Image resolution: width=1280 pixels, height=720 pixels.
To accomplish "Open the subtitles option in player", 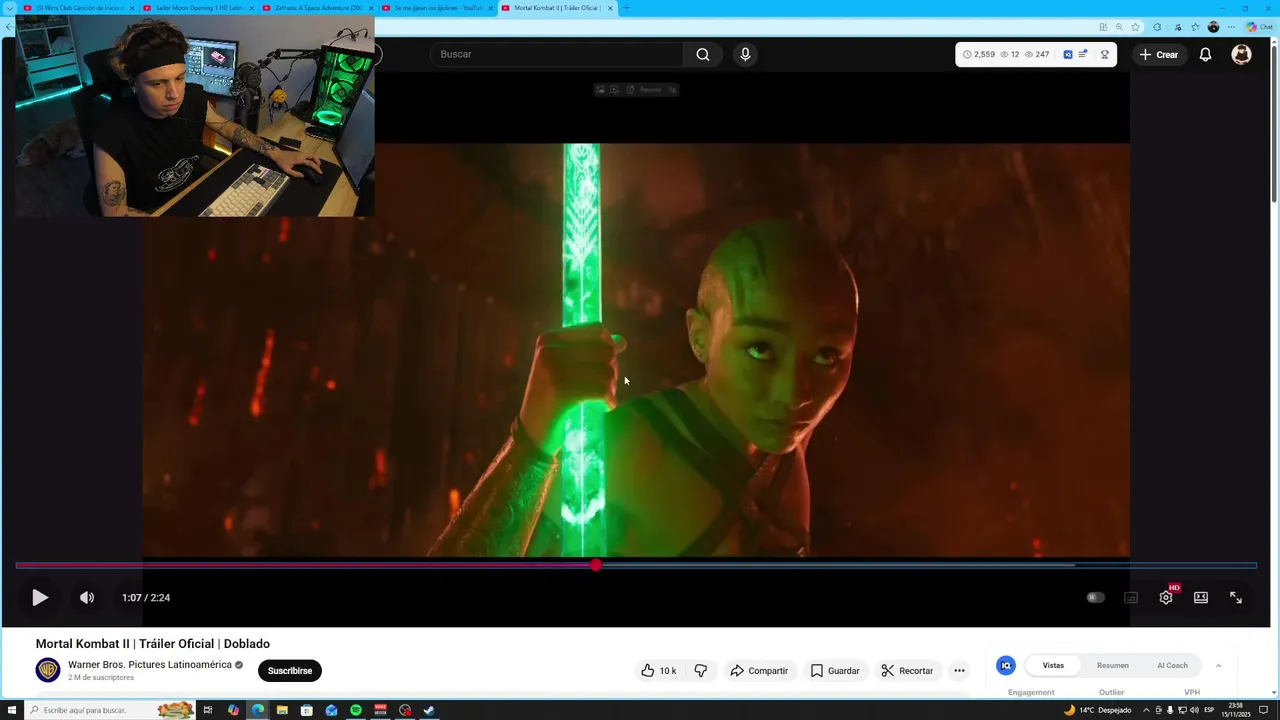I will [x=1131, y=597].
